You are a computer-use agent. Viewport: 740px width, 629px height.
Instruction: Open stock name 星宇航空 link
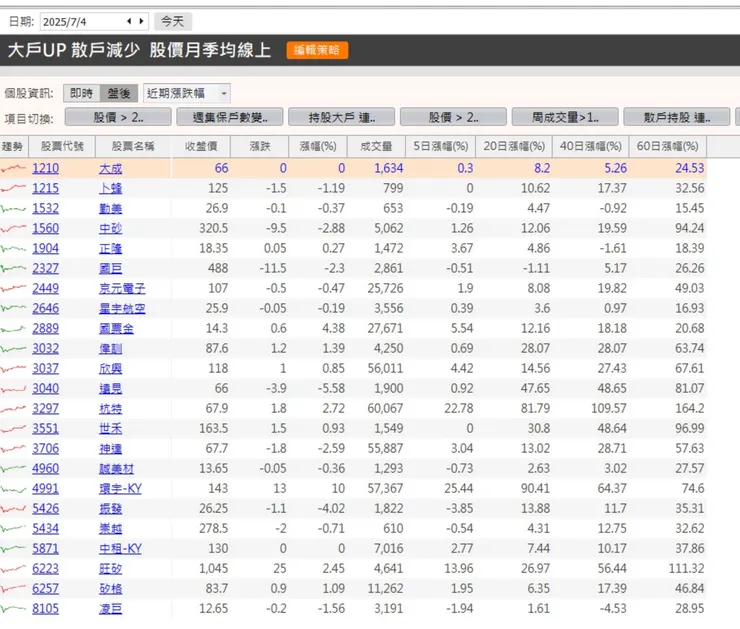tap(122, 309)
